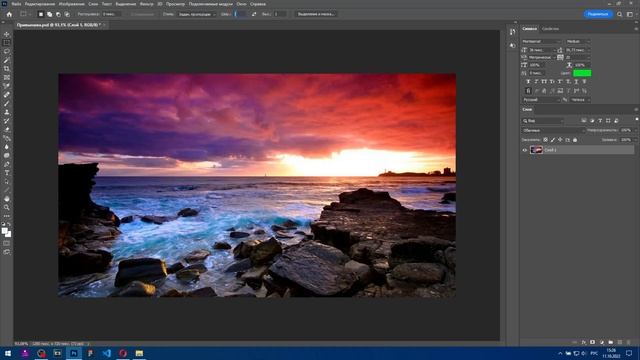
Task: Swap width and height values icon
Action: click(254, 14)
